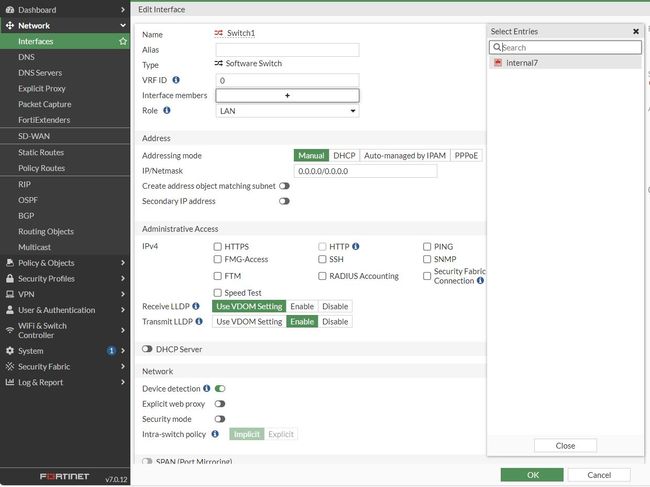This screenshot has width=650, height=487.
Task: Click the info icon beside Receive LLDP
Action: click(x=196, y=306)
